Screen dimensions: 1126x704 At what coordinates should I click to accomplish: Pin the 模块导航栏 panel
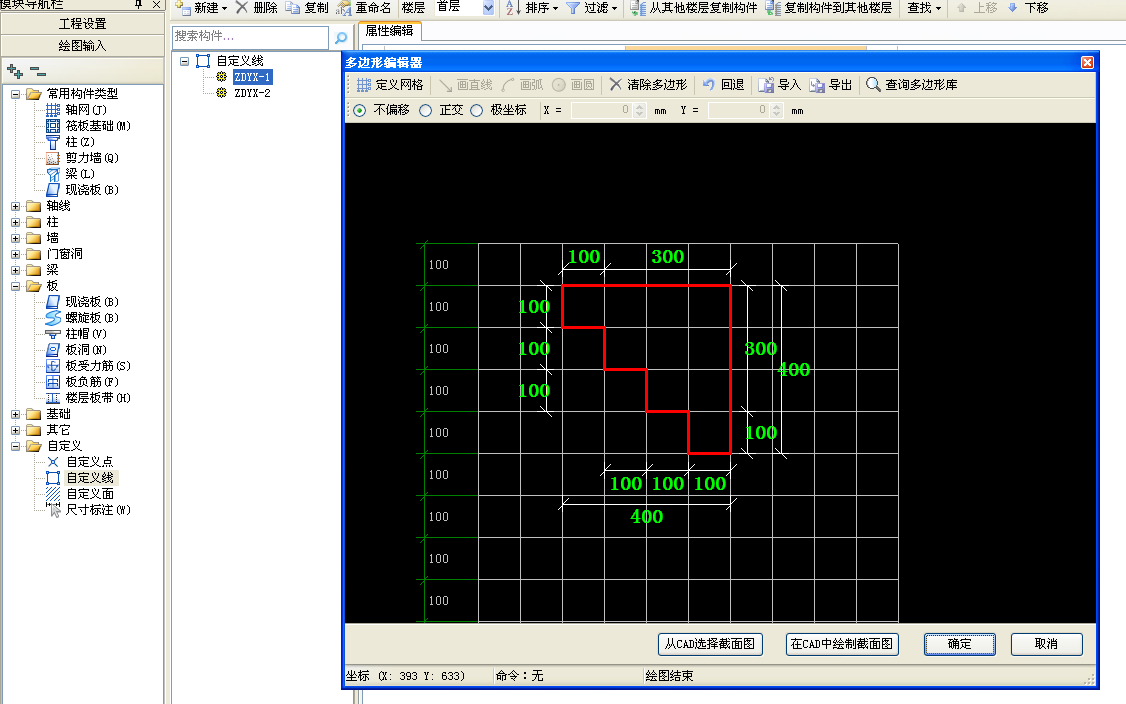139,4
